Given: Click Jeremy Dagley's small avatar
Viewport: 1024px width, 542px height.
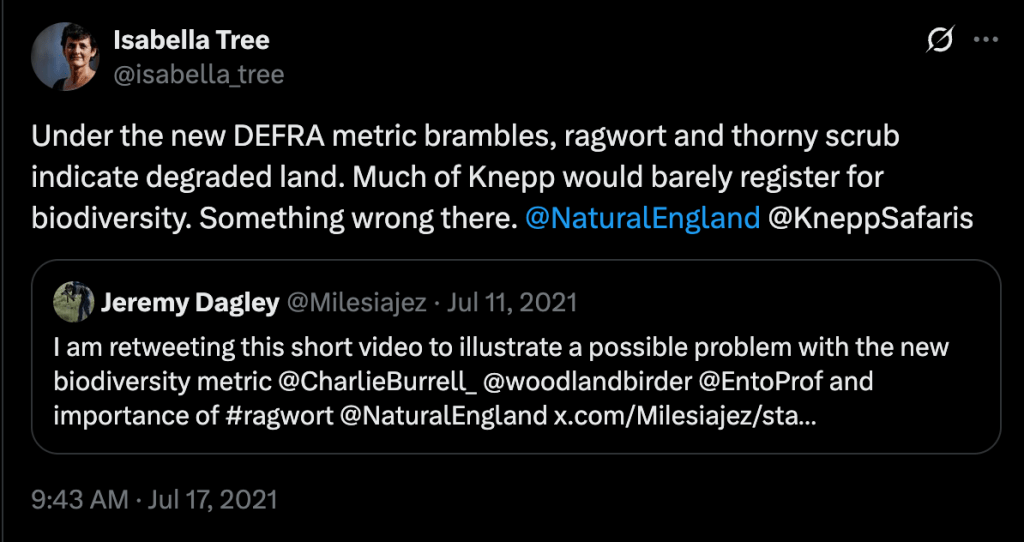Looking at the screenshot, I should coord(70,301).
